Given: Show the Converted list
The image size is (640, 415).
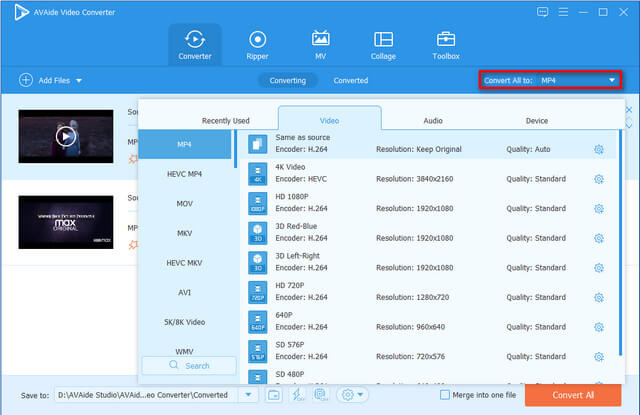Looking at the screenshot, I should (x=351, y=80).
